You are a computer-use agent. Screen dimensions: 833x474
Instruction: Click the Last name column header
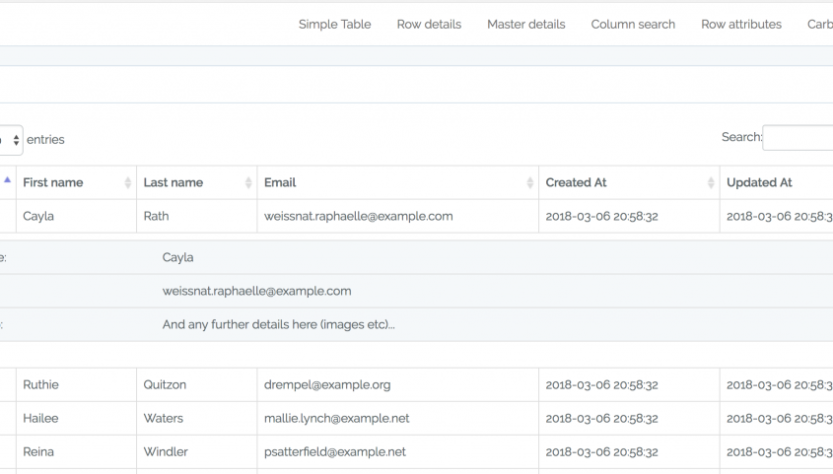click(197, 183)
